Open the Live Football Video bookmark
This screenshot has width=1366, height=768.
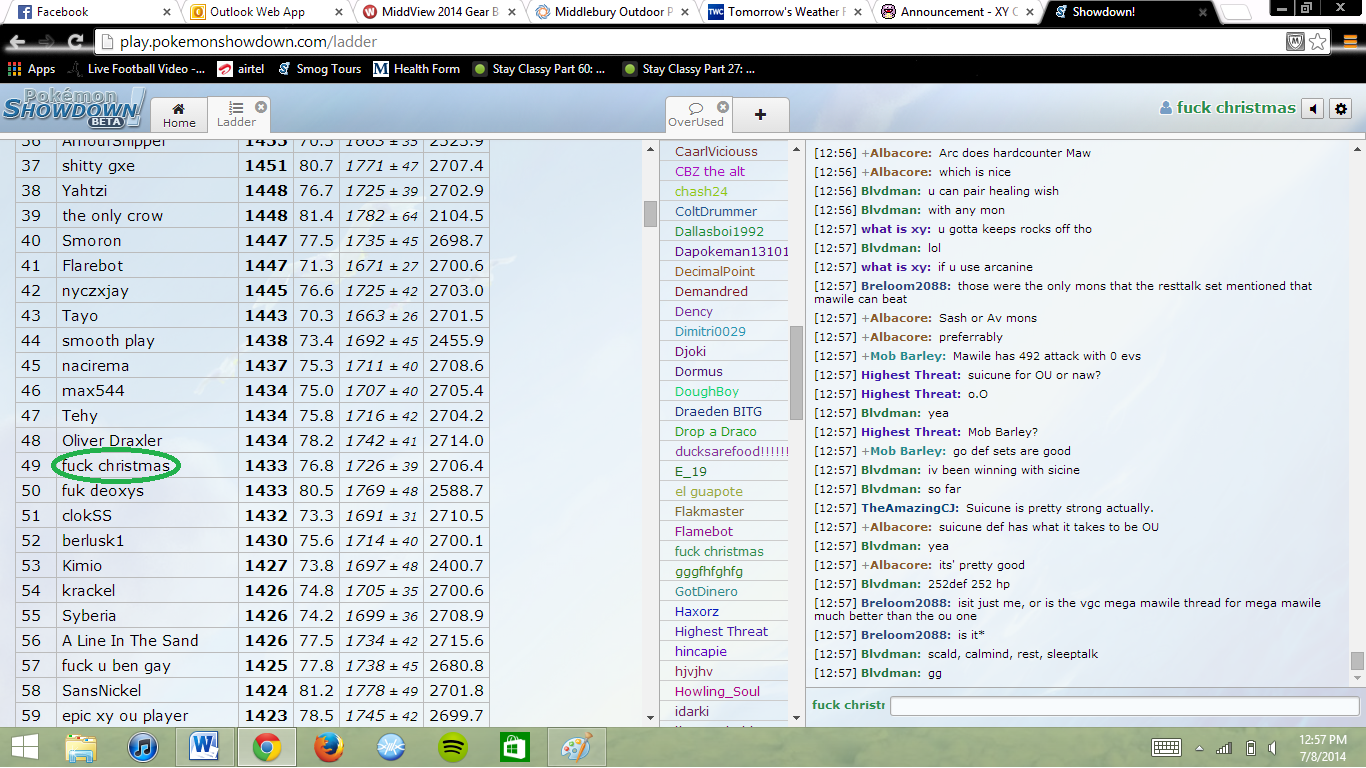[136, 69]
